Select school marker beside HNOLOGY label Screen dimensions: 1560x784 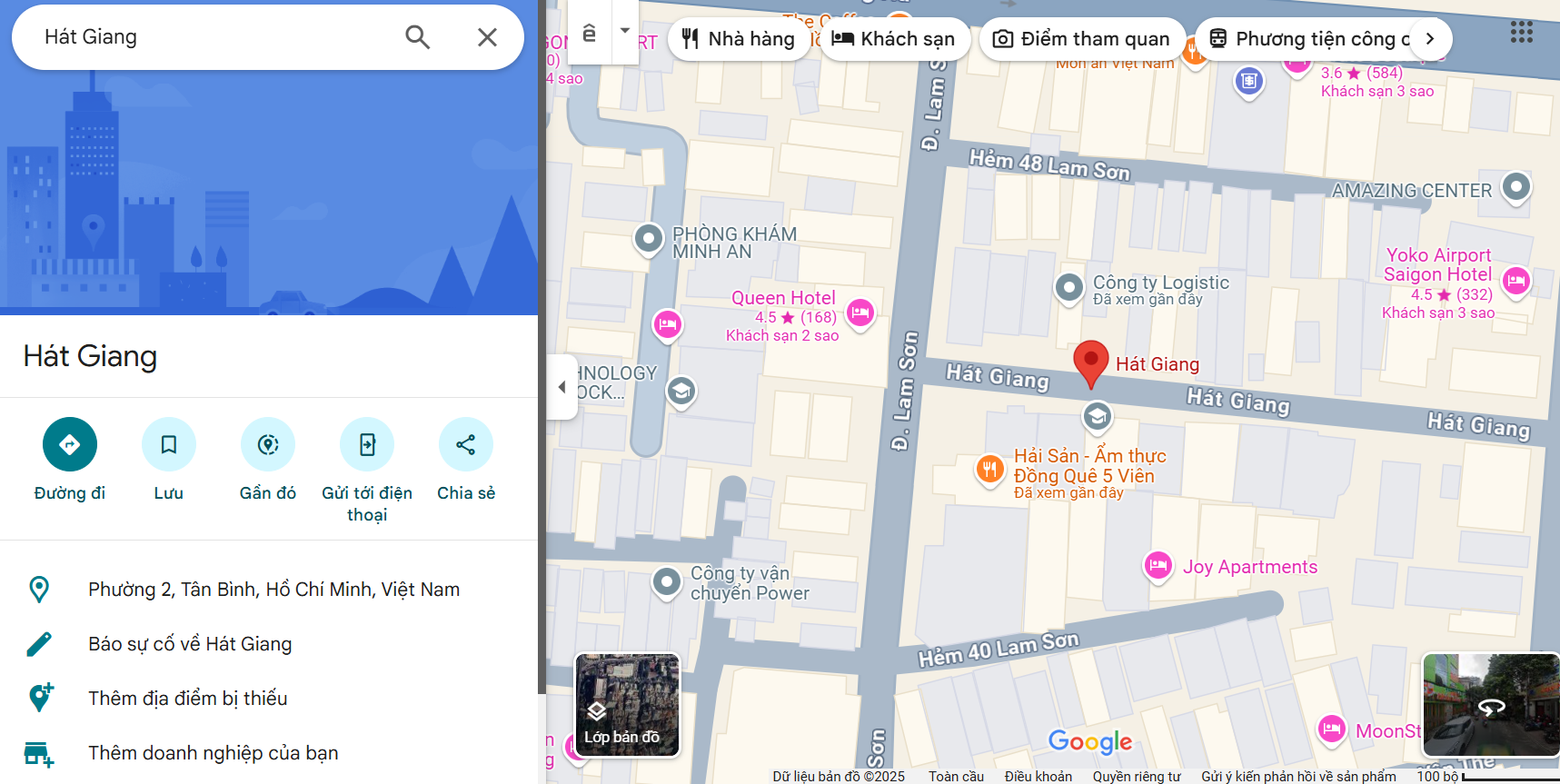[681, 391]
